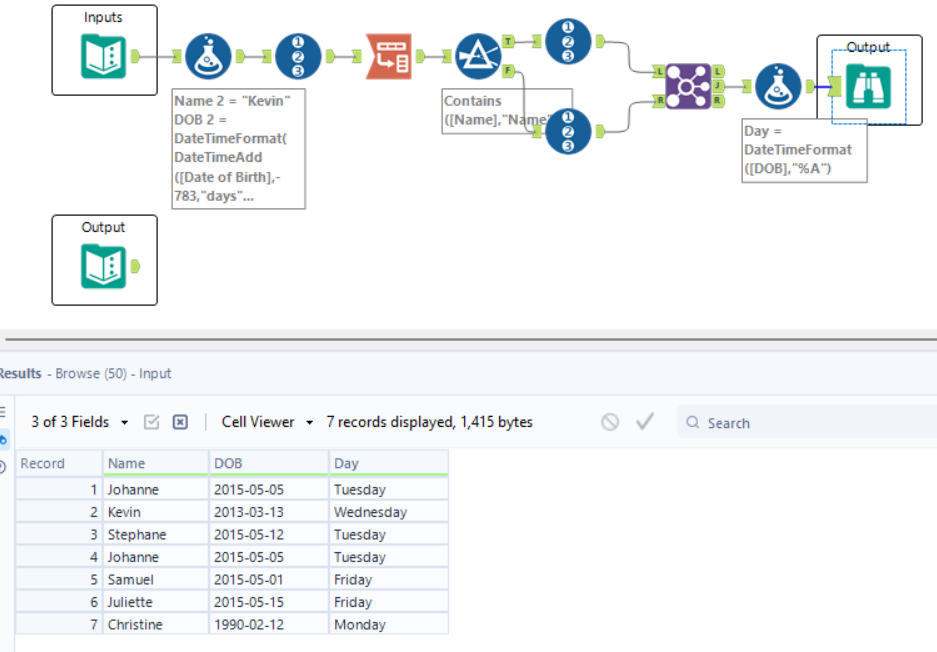Click the Name column header

click(155, 463)
